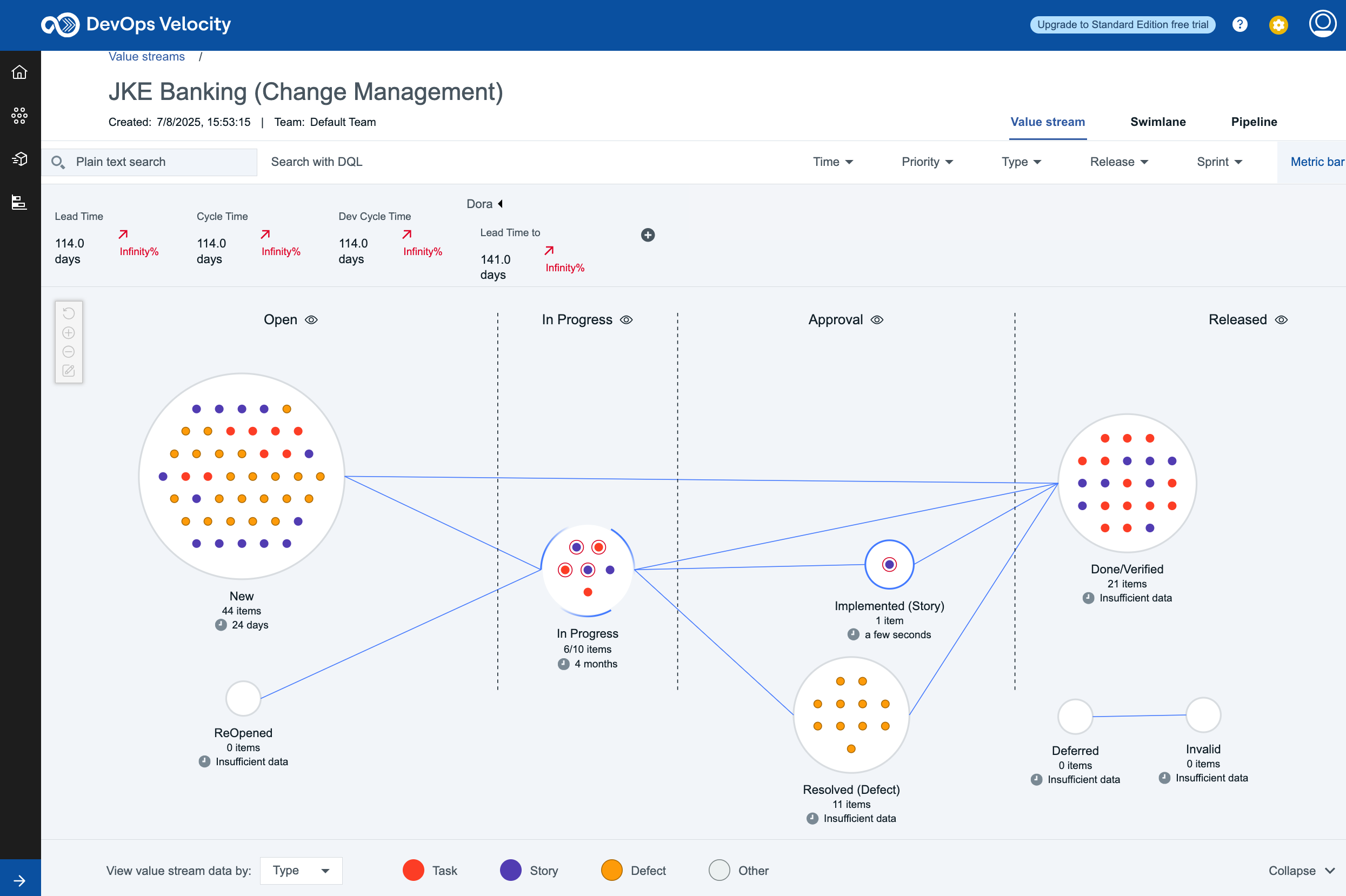This screenshot has height=896, width=1346.
Task: Go to Value streams breadcrumb link
Action: coord(147,57)
